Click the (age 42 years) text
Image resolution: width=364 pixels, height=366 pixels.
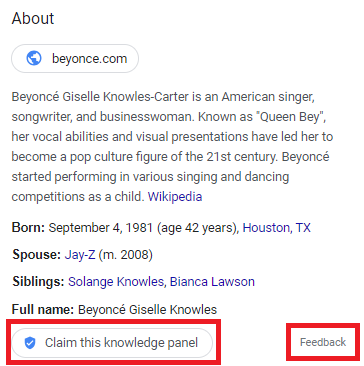click(198, 228)
